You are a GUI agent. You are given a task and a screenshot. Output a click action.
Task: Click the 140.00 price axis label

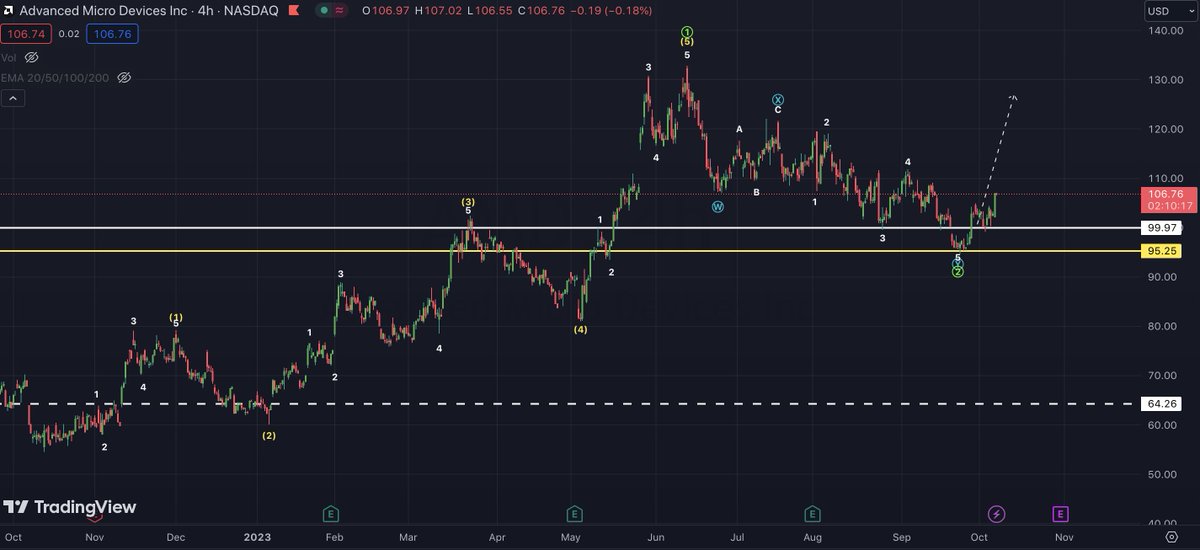[x=1164, y=31]
